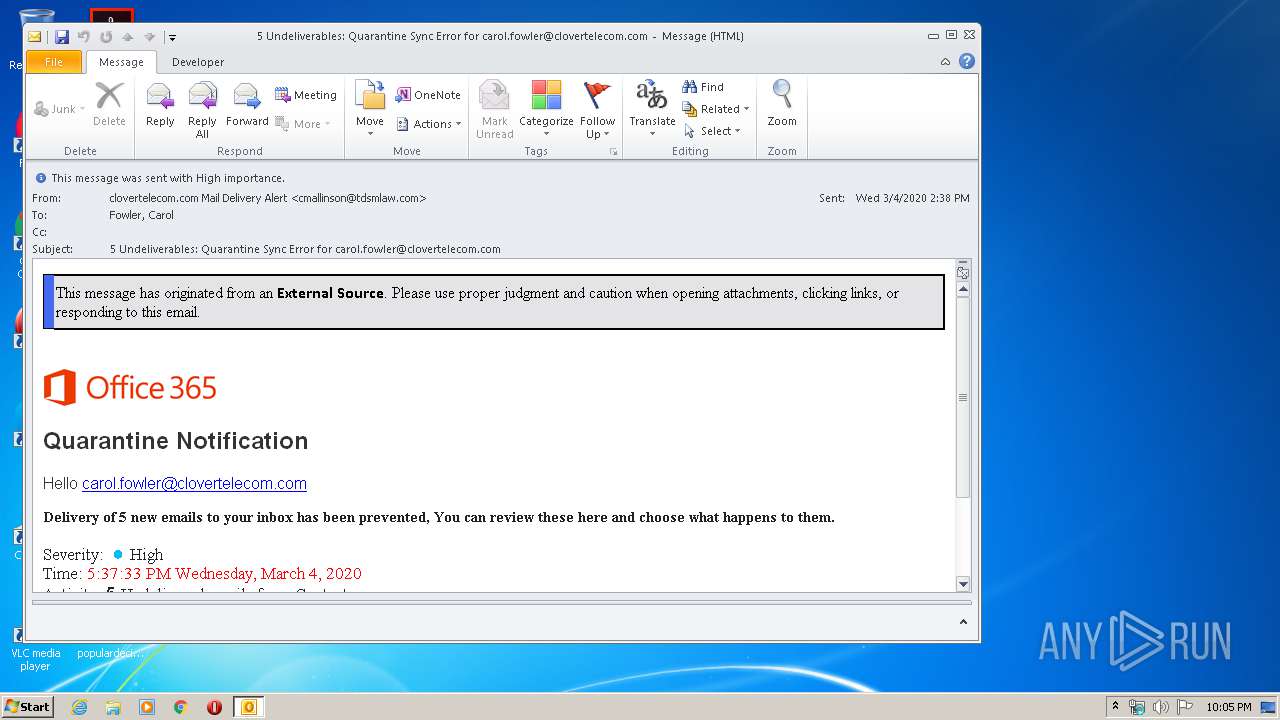Click the Quarantine Notification heading
The image size is (1280, 720).
coord(176,441)
